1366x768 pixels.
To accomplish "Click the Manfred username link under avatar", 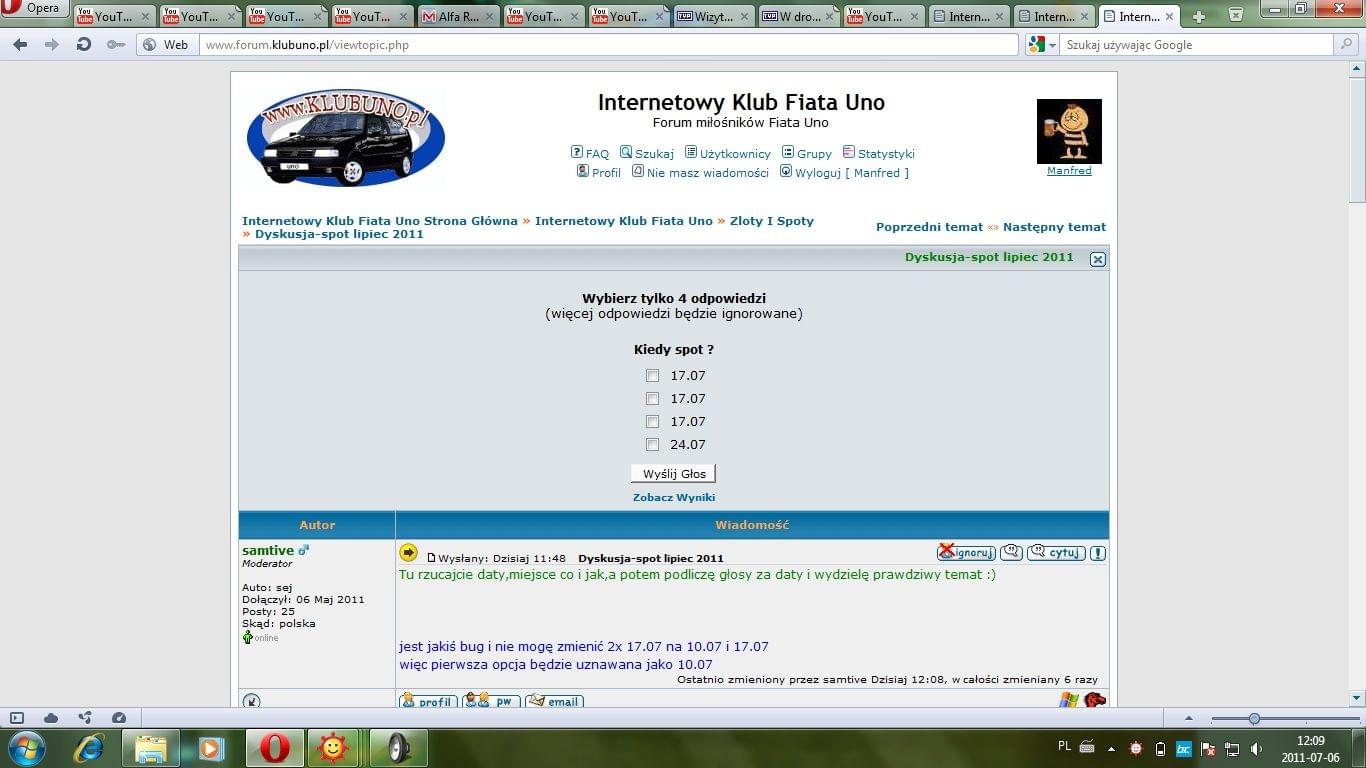I will point(1069,171).
